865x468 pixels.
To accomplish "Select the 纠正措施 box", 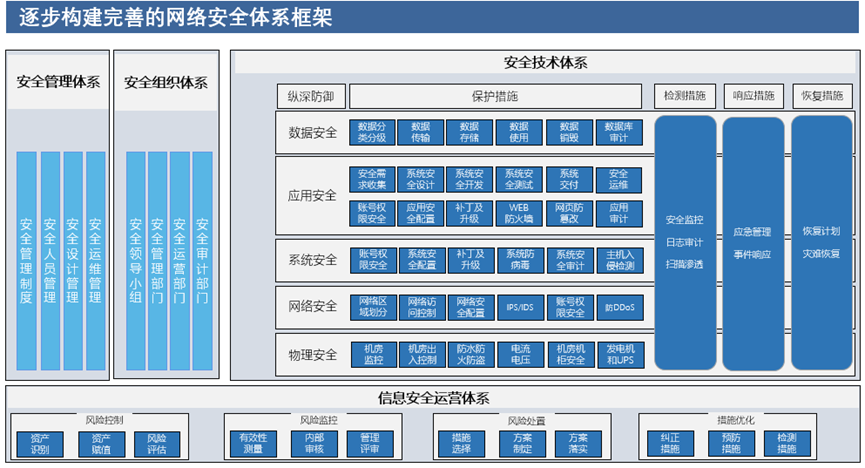I will tap(669, 443).
